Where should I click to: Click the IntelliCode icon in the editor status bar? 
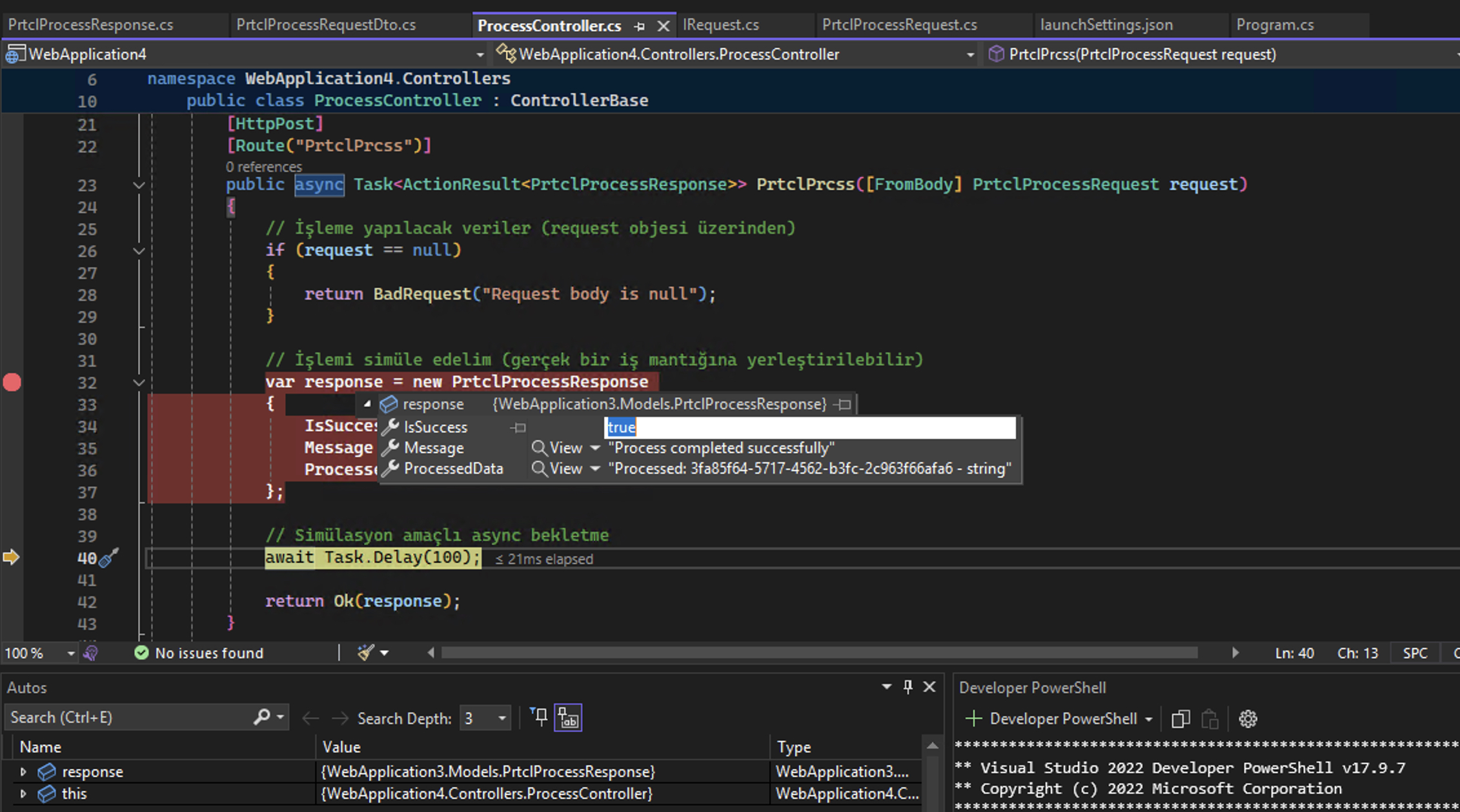pos(91,653)
